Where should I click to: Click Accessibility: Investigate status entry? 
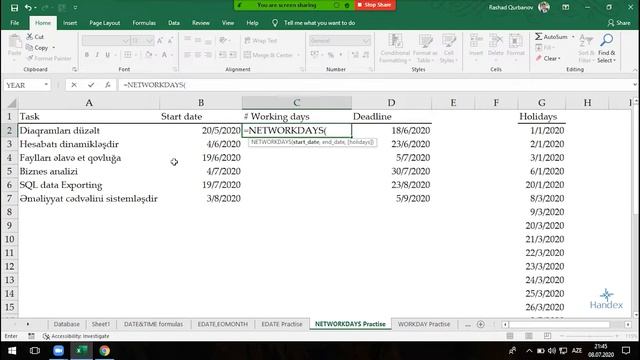76,336
